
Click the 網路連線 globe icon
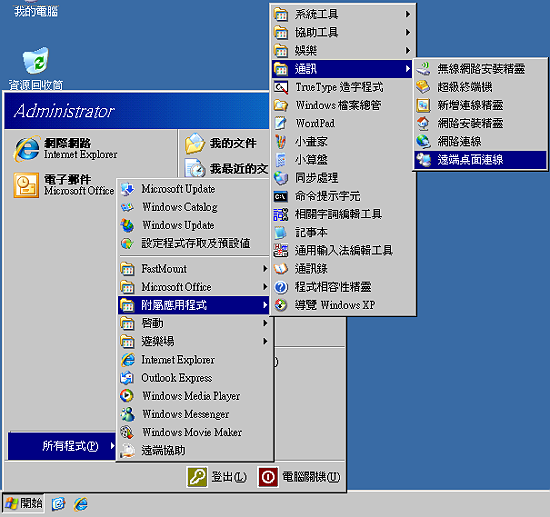pos(423,142)
